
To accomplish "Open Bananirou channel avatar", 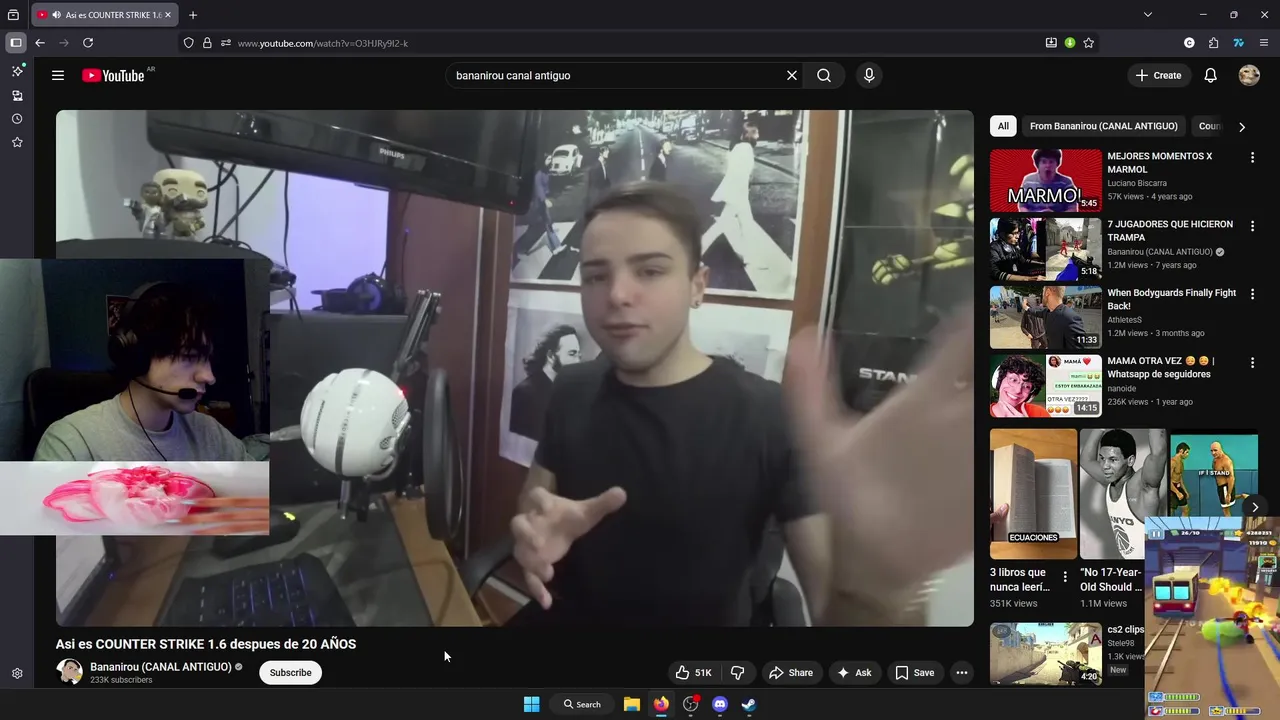I will 69,672.
